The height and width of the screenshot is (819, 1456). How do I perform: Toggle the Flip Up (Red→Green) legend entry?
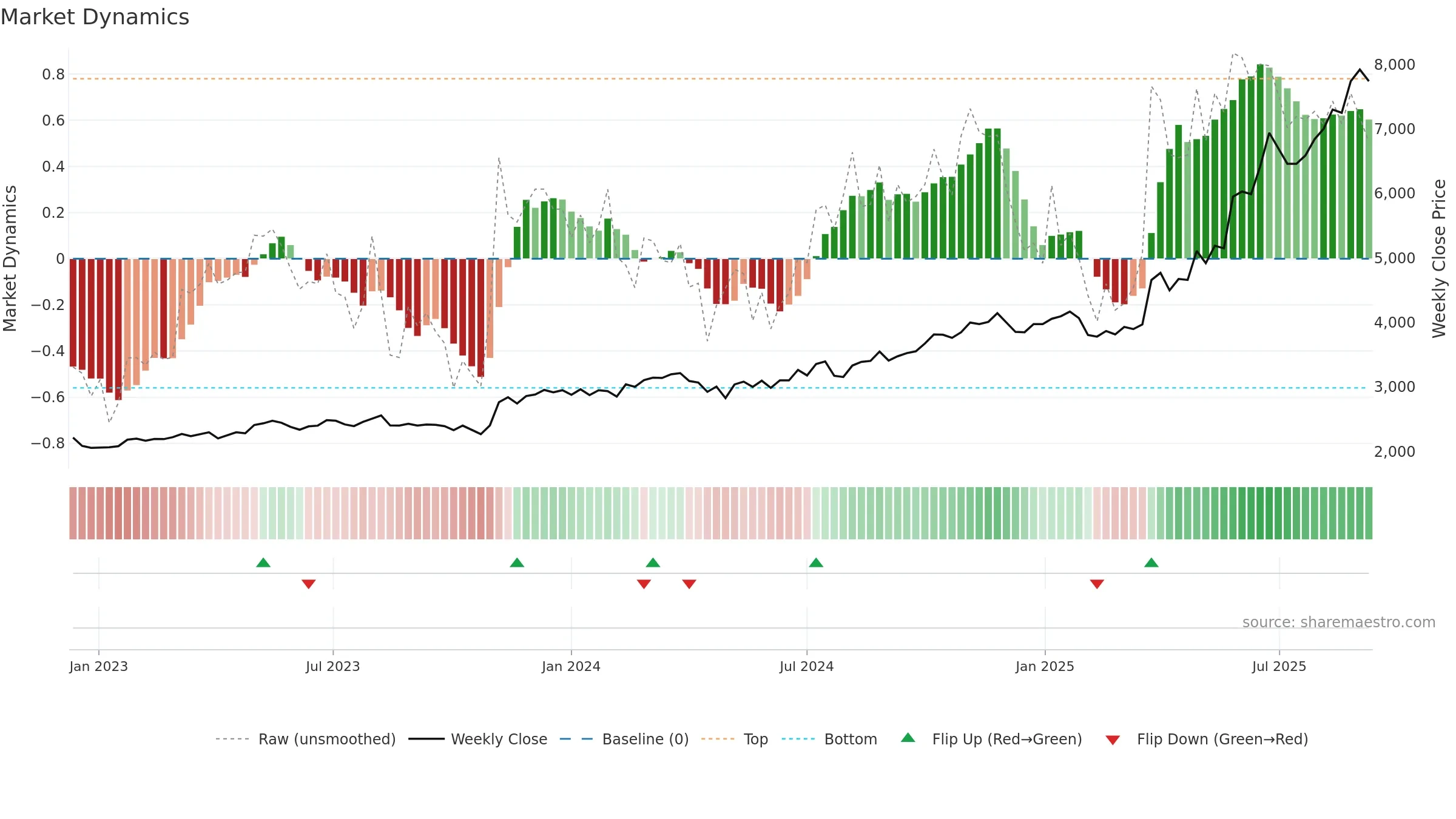coord(991,739)
